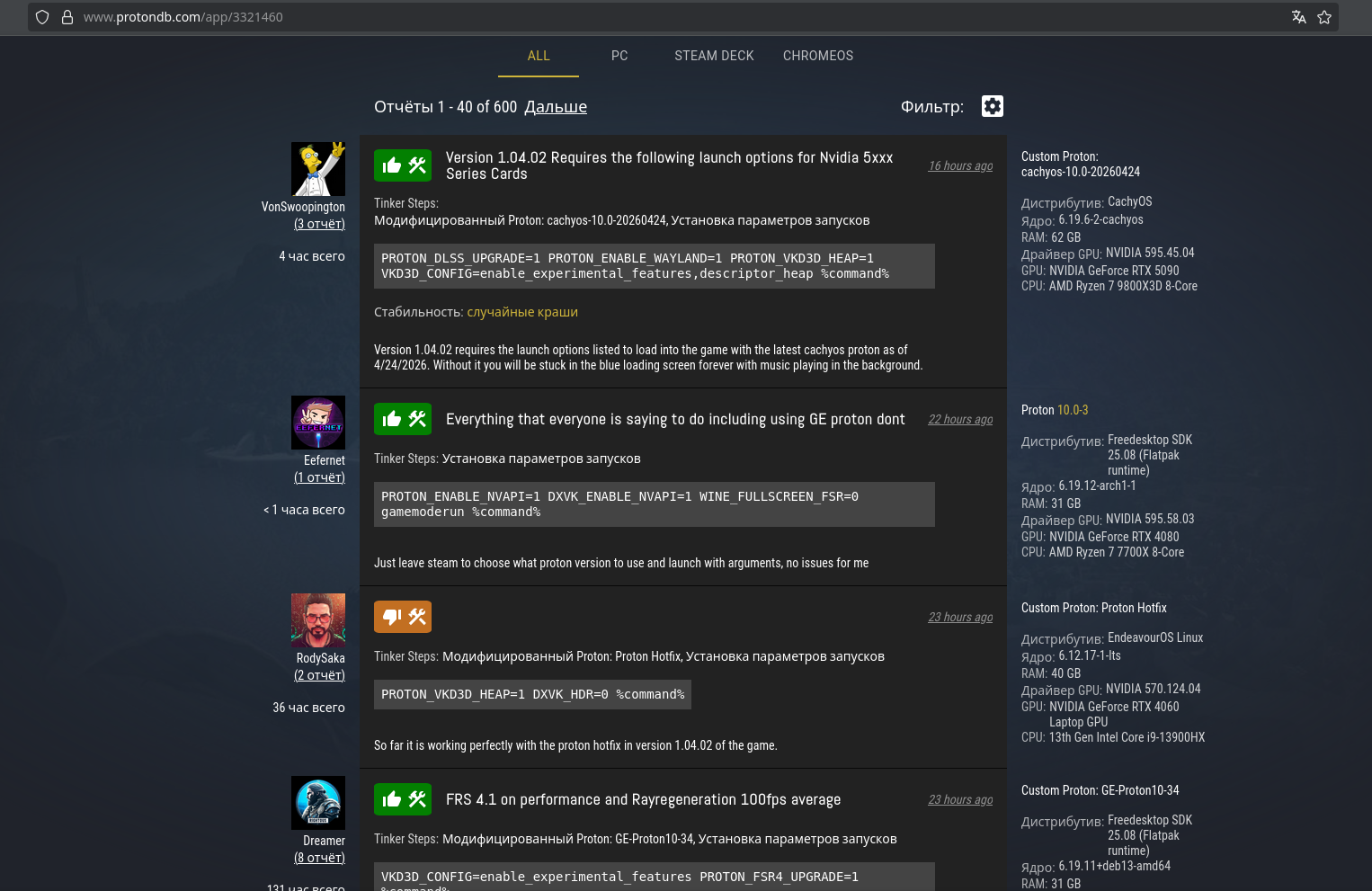Open the 16 hours ago timestamp link
The height and width of the screenshot is (891, 1372).
960,165
